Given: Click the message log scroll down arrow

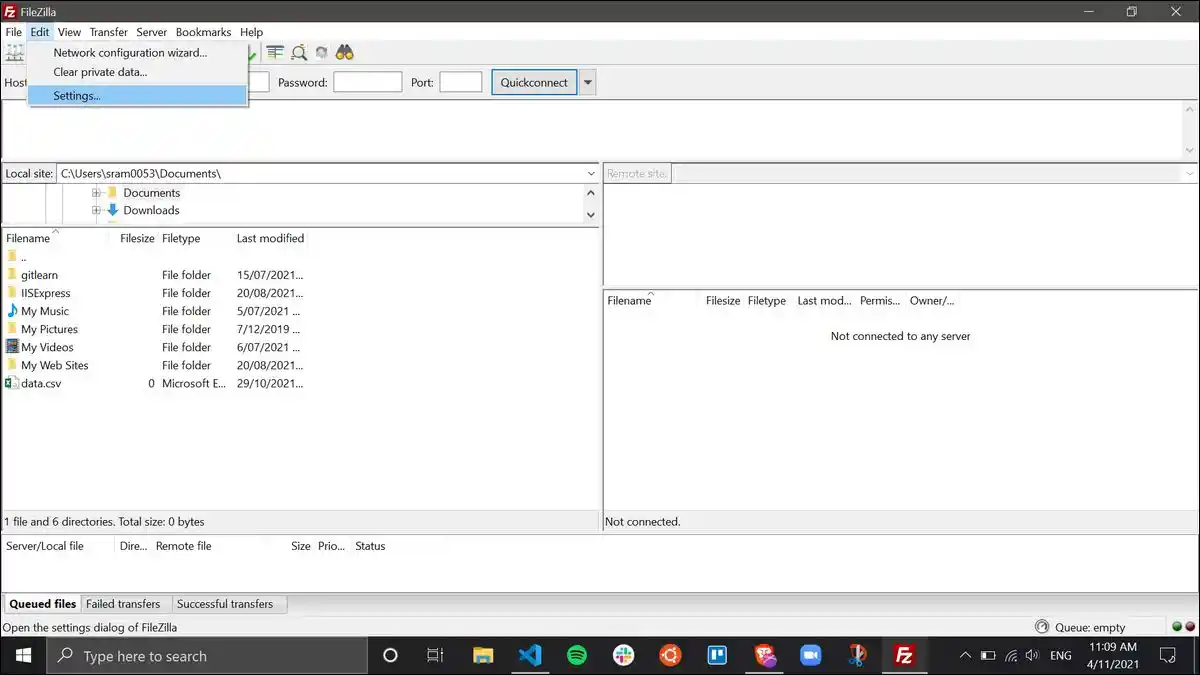Looking at the screenshot, I should 1189,150.
